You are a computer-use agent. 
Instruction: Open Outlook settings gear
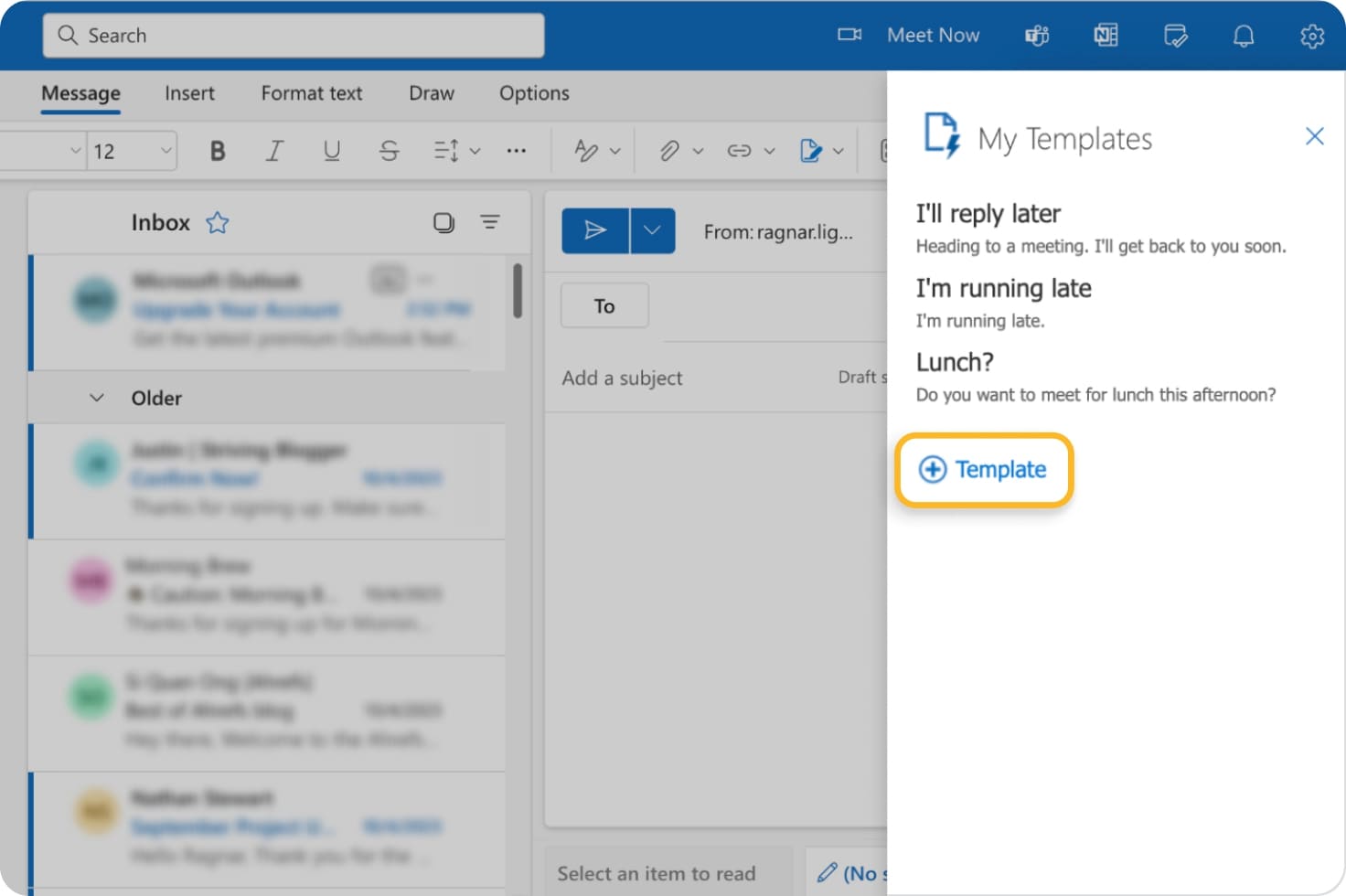(1312, 35)
